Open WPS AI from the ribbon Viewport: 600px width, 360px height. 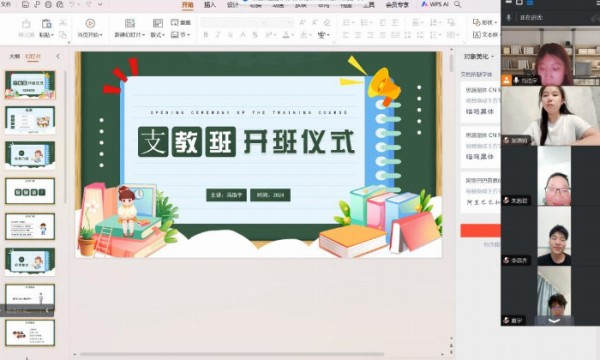(435, 5)
